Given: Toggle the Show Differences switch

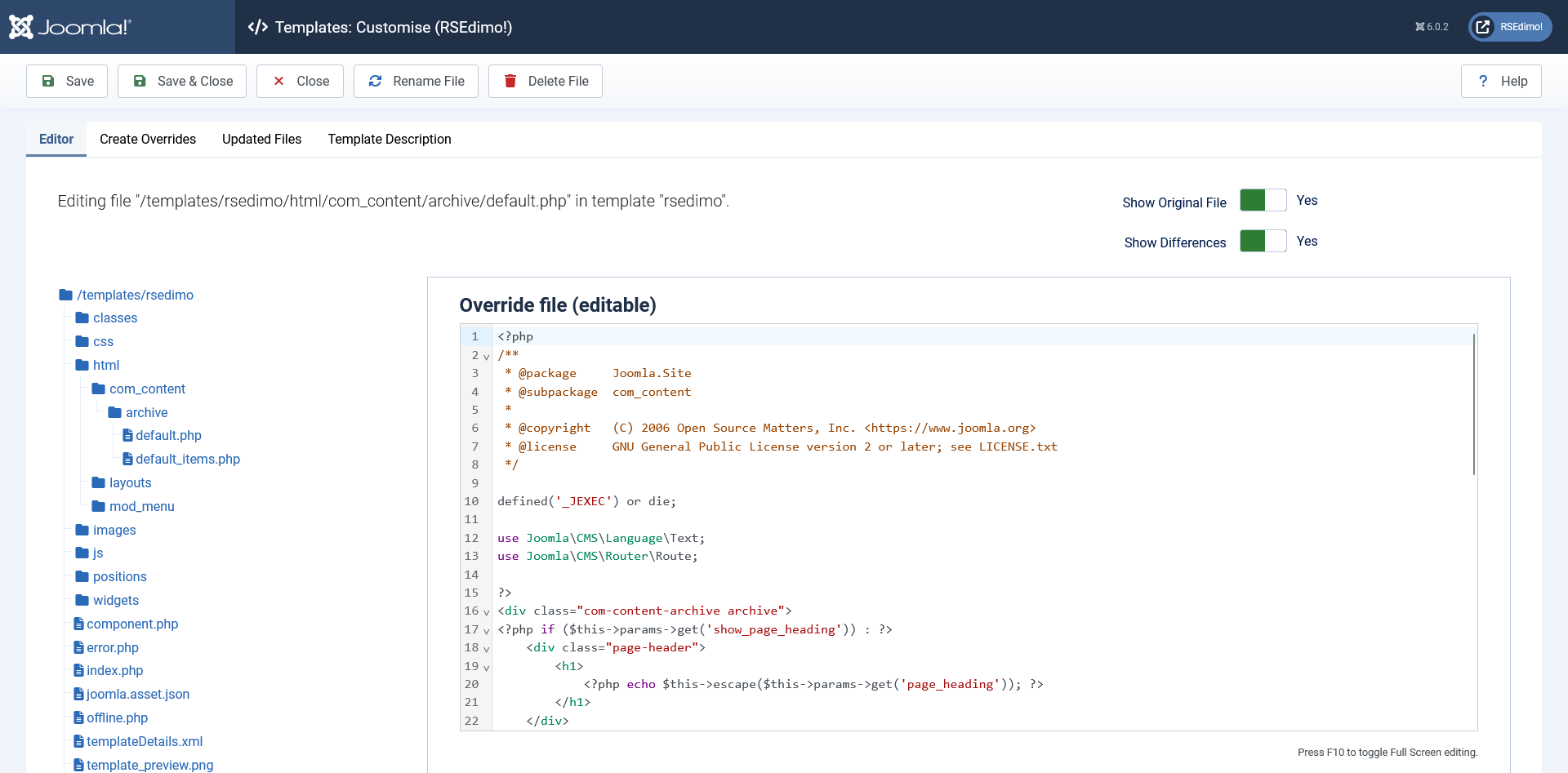Looking at the screenshot, I should pyautogui.click(x=1263, y=242).
